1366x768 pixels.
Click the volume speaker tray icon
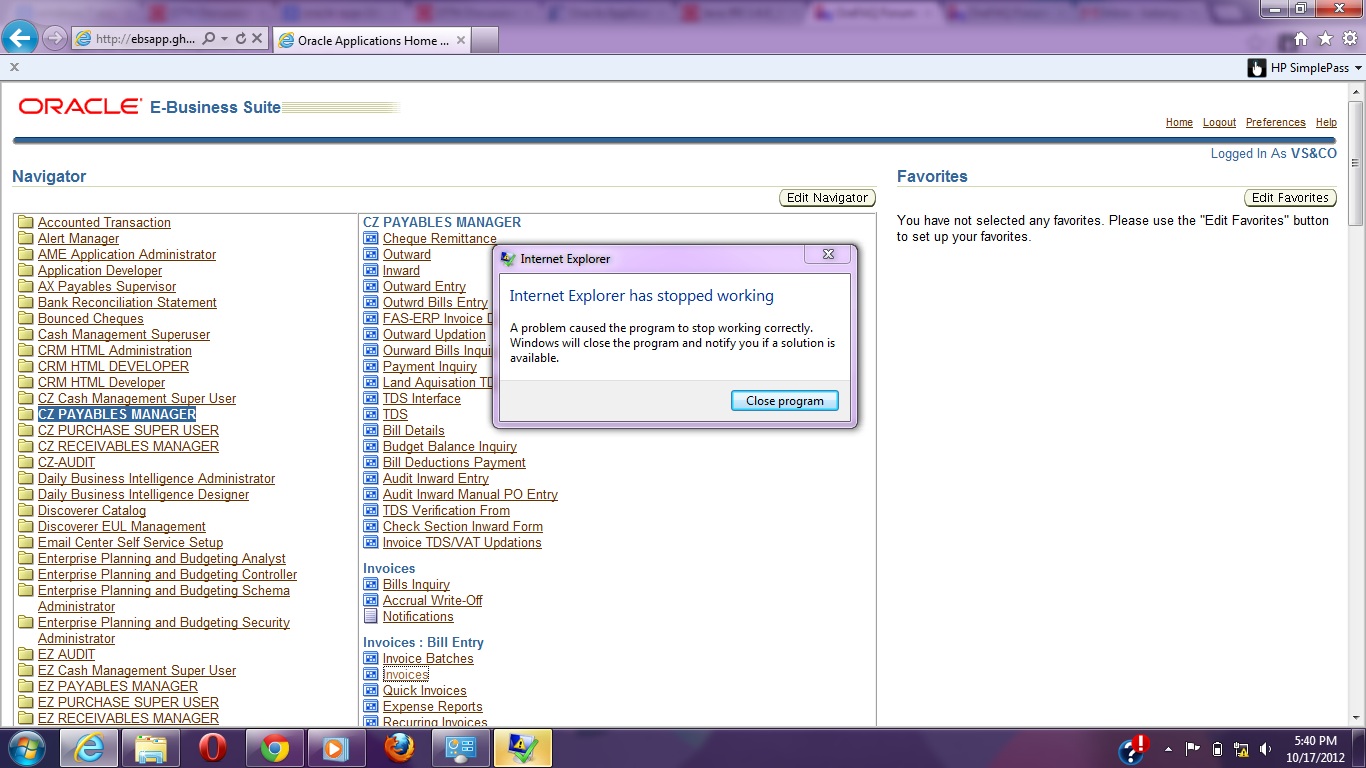[1266, 749]
